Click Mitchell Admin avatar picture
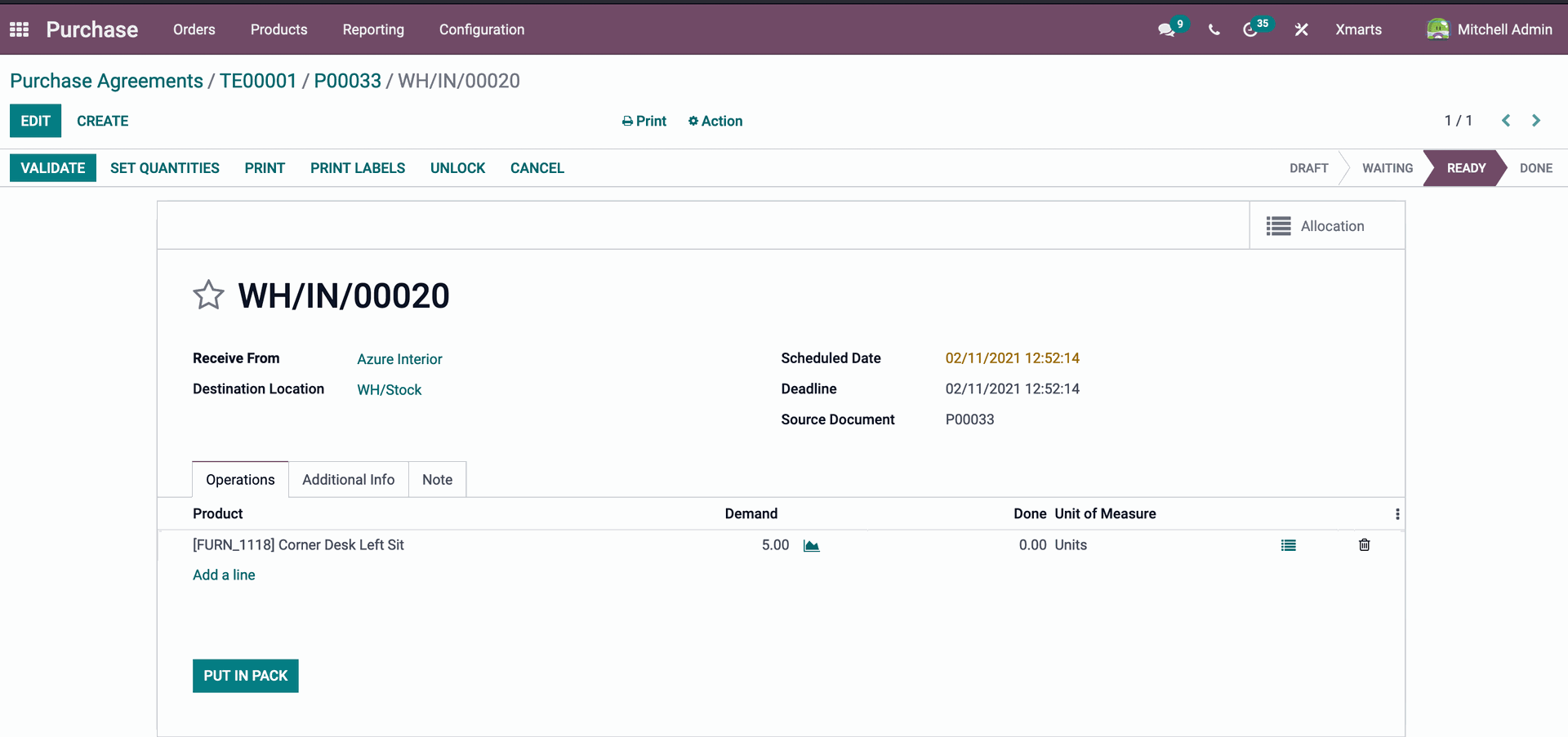Screen dimensions: 1568x737 point(1437,29)
